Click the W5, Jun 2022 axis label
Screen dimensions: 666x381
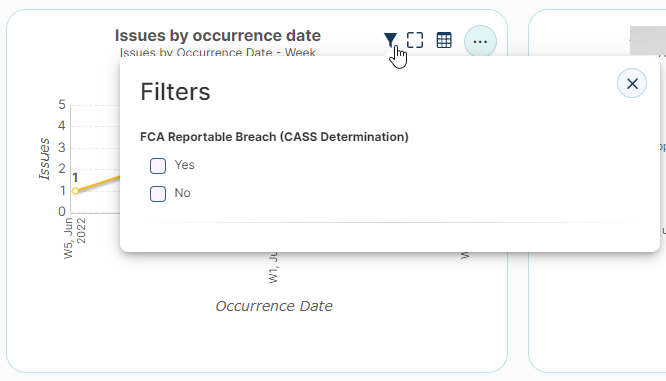(x=75, y=238)
